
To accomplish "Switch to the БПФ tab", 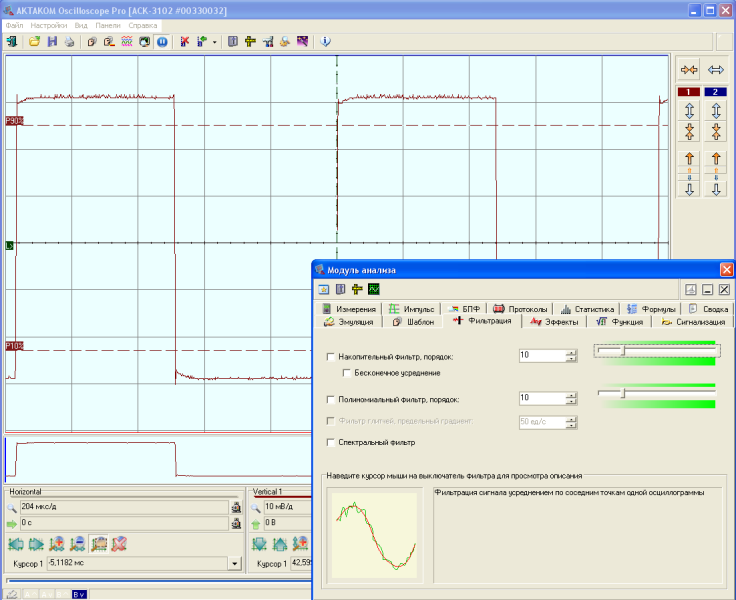I will click(x=464, y=309).
